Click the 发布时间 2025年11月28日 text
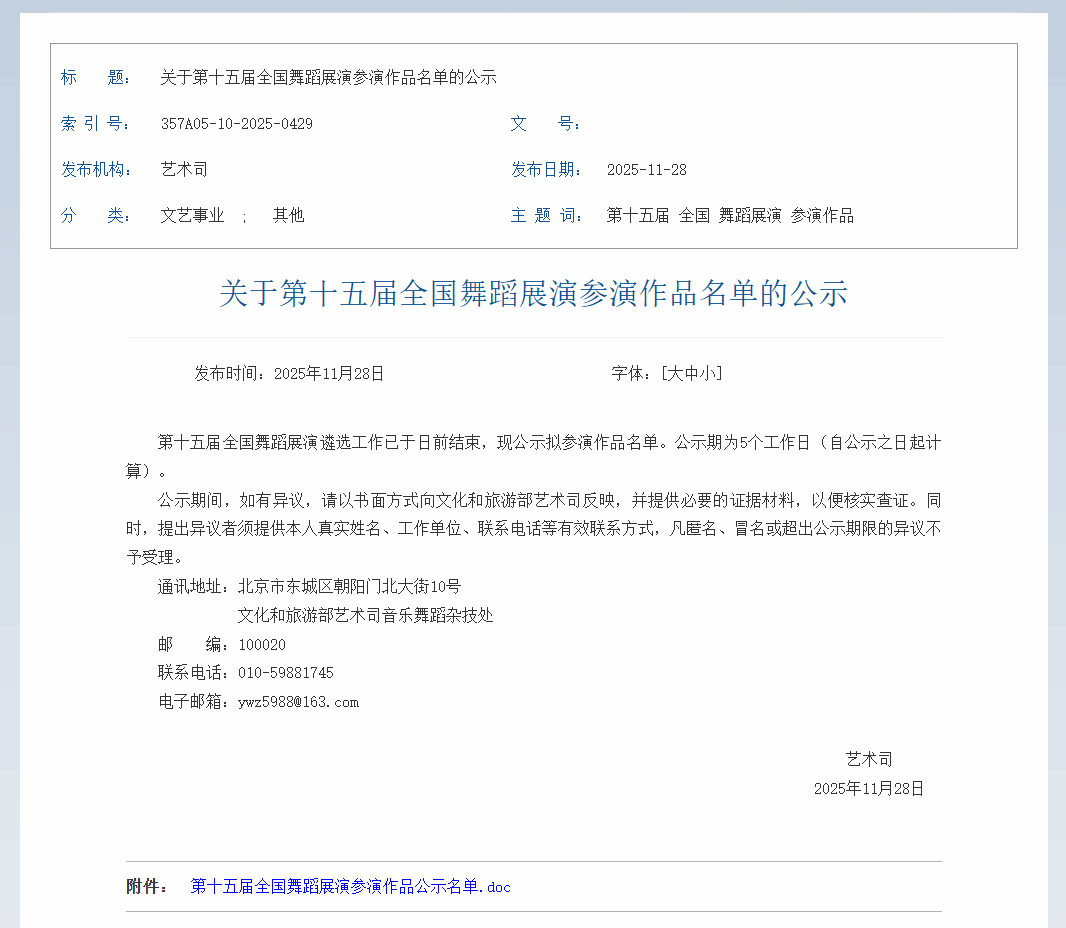Viewport: 1066px width, 928px height. [x=289, y=374]
